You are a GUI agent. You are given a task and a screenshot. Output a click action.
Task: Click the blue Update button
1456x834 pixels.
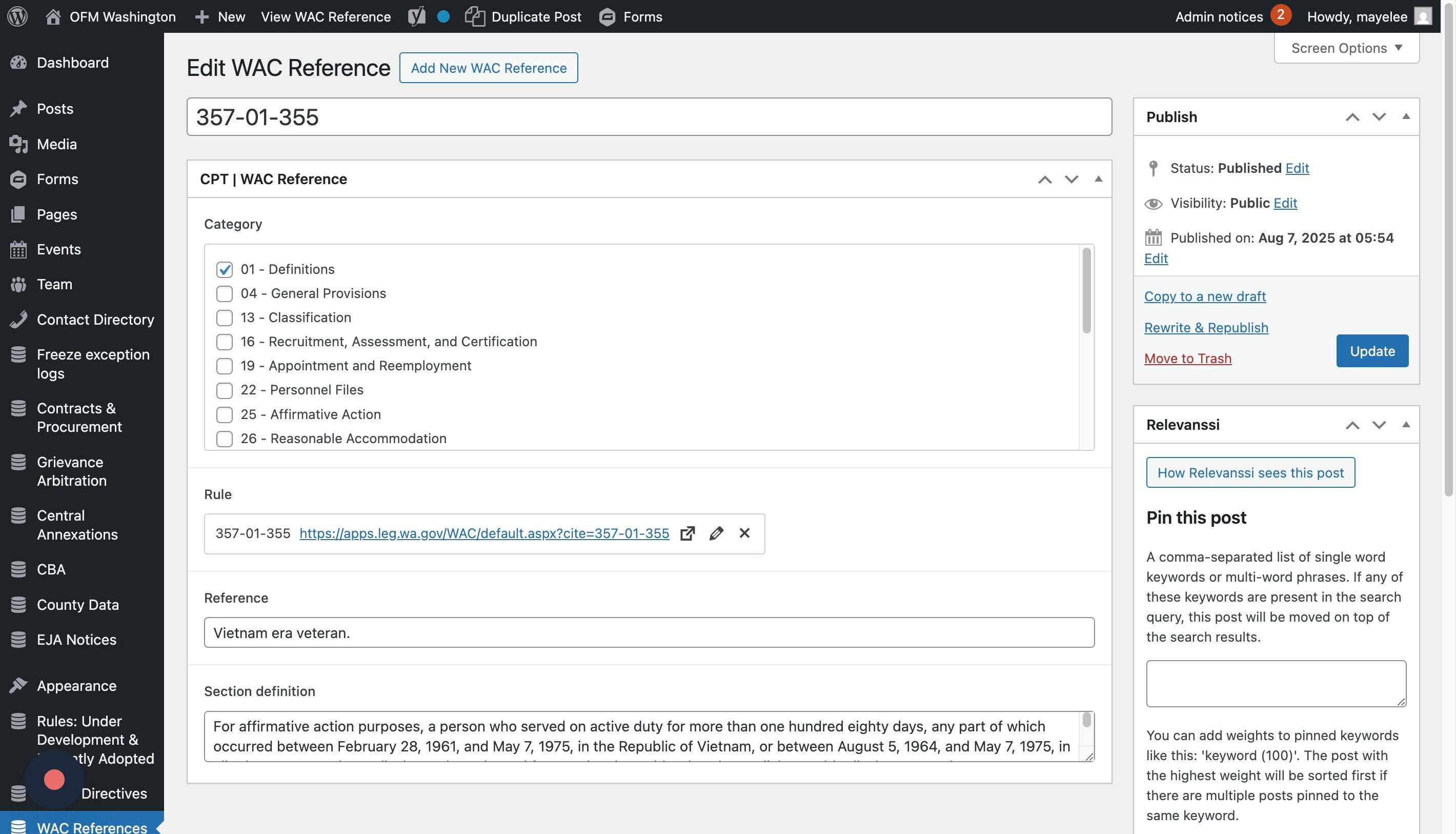coord(1372,350)
